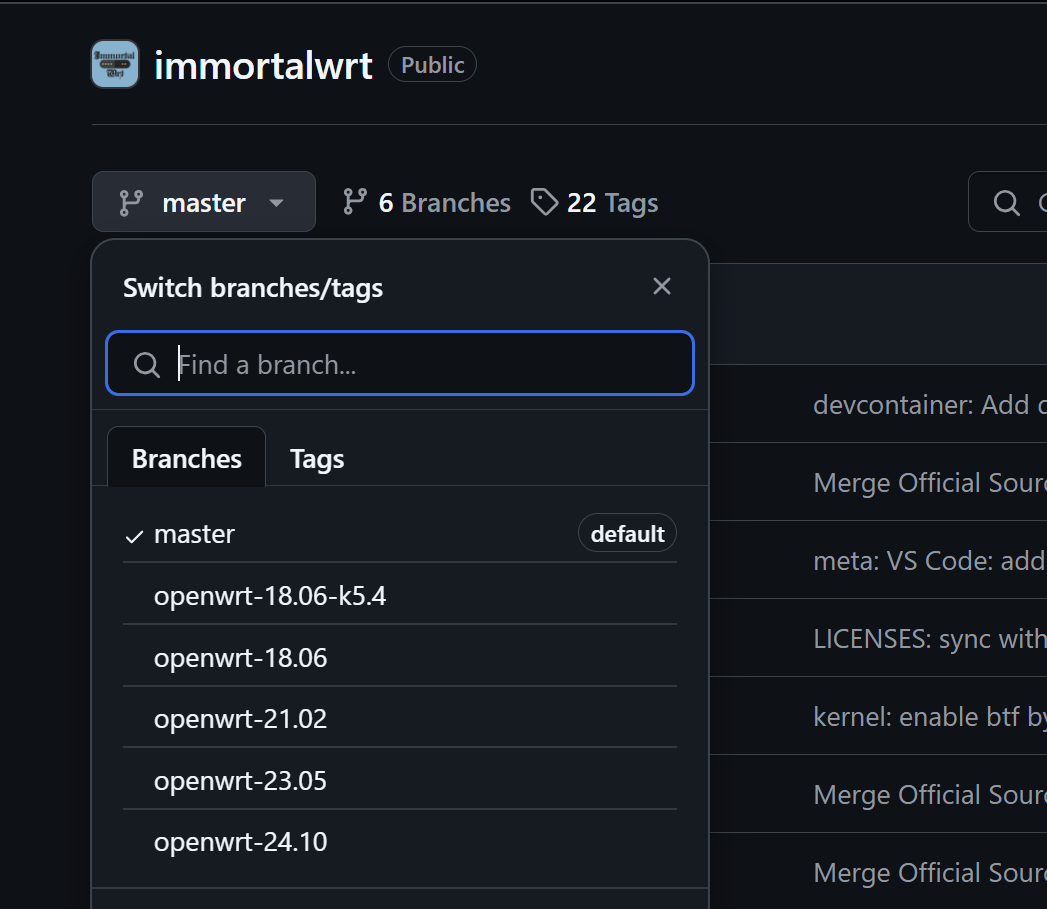Select the openwrt-24.10 branch
The width and height of the screenshot is (1047, 909).
(x=400, y=842)
